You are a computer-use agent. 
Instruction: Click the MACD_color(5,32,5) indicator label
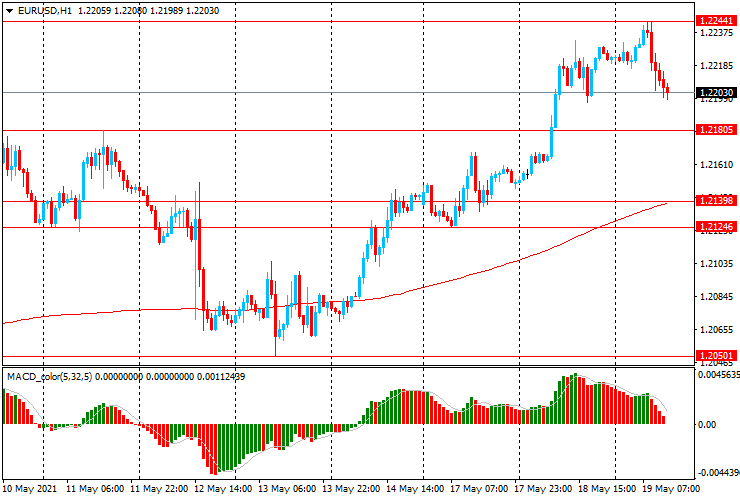pyautogui.click(x=50, y=377)
